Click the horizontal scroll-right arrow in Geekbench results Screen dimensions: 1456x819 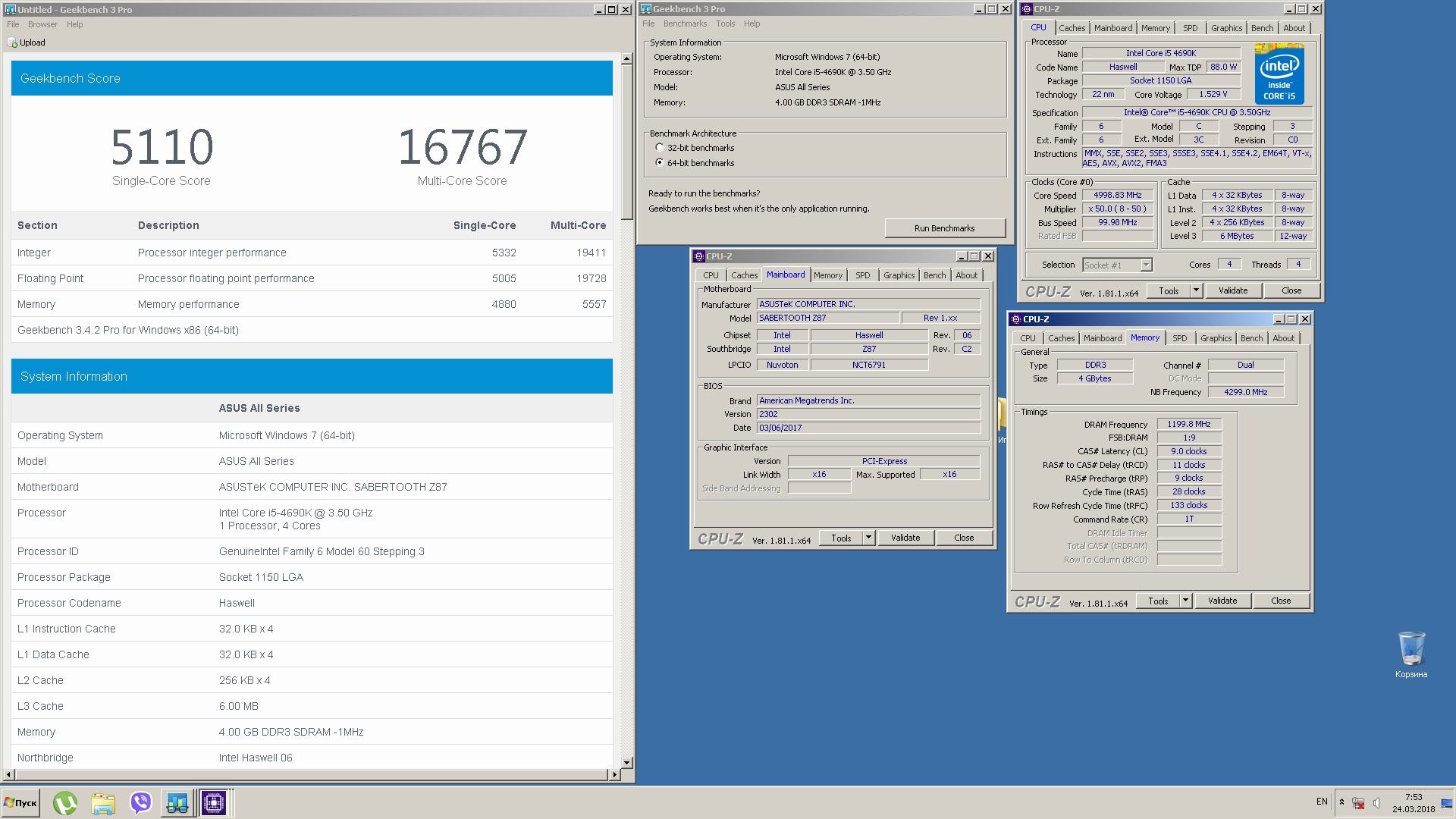coord(613,774)
